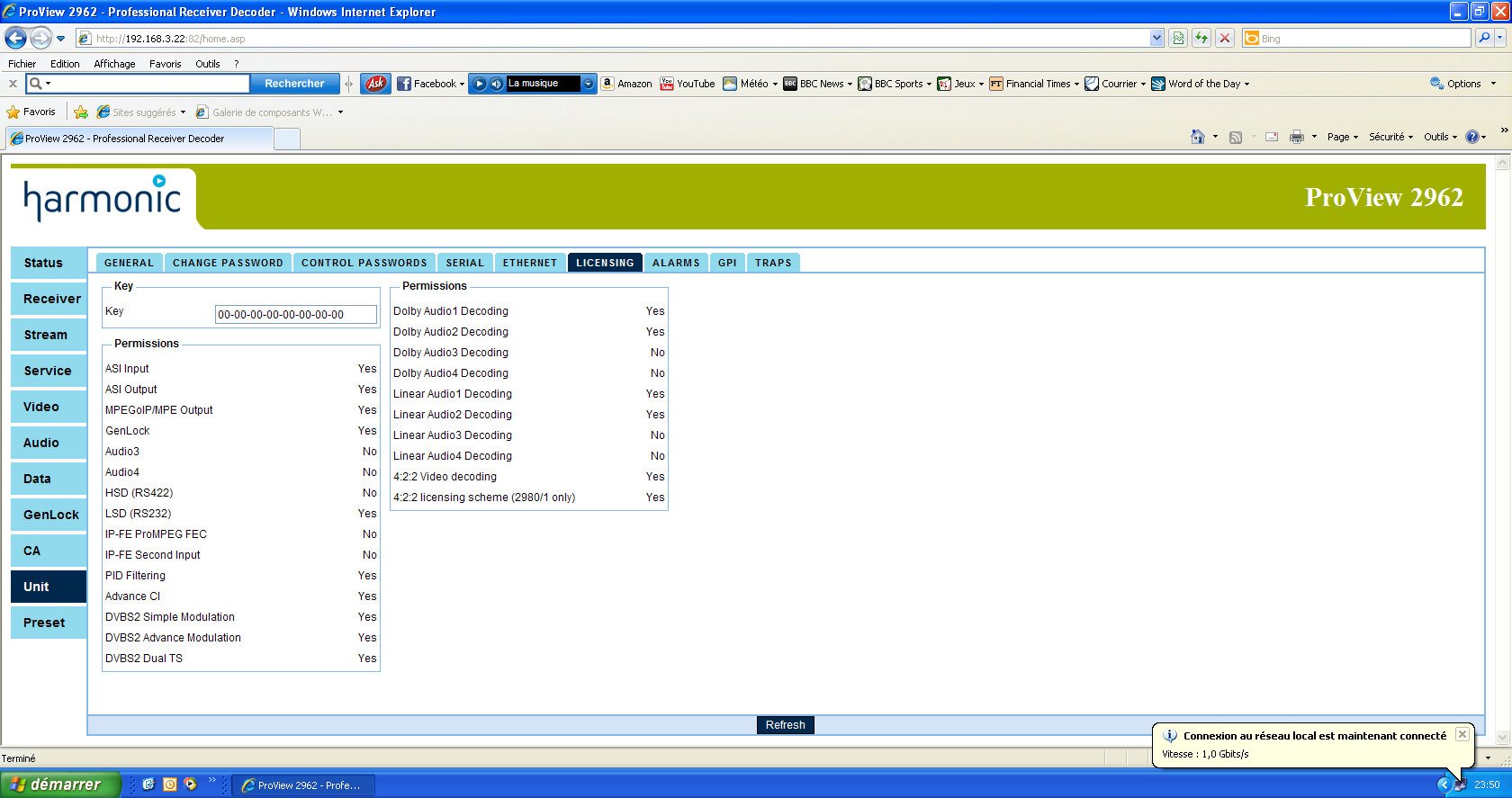Open Sites suggérés dropdown

pos(141,112)
